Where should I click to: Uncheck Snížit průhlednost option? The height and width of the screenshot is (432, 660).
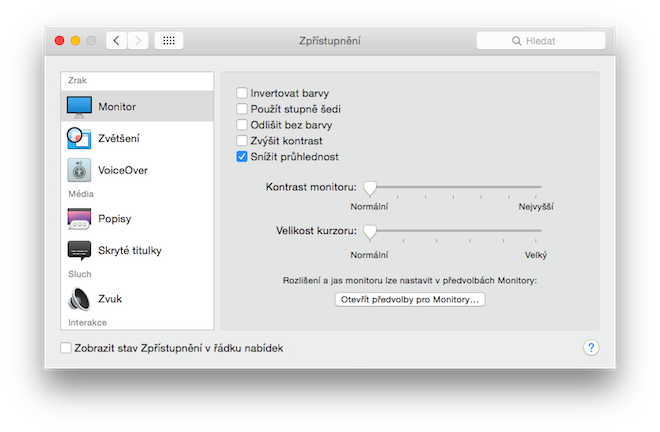[x=241, y=157]
